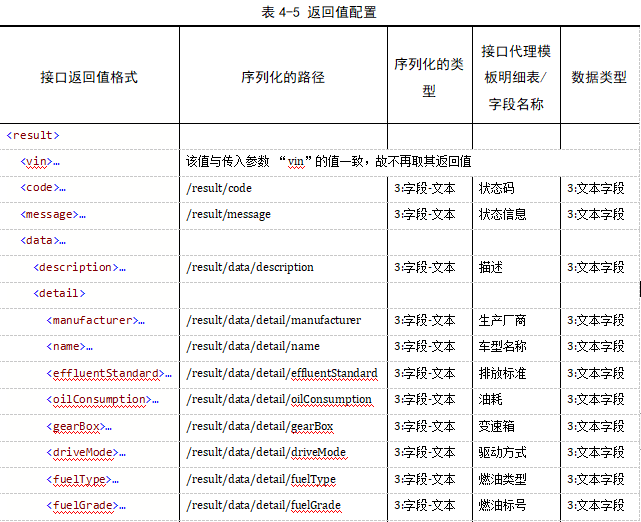The image size is (641, 522).
Task: Click the '序列化的类型' header cell
Action: pos(429,77)
